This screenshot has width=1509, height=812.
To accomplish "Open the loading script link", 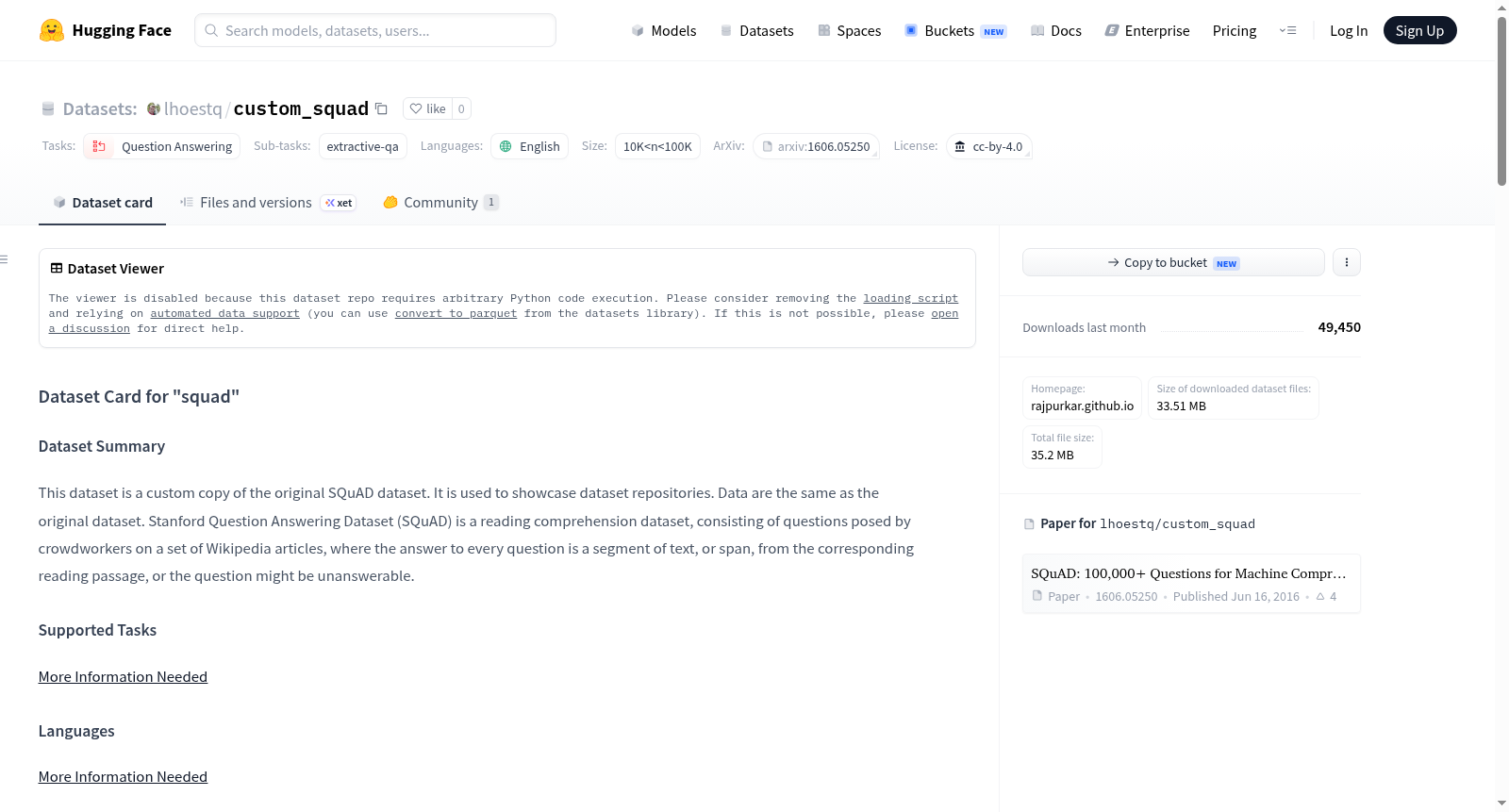I will [910, 298].
